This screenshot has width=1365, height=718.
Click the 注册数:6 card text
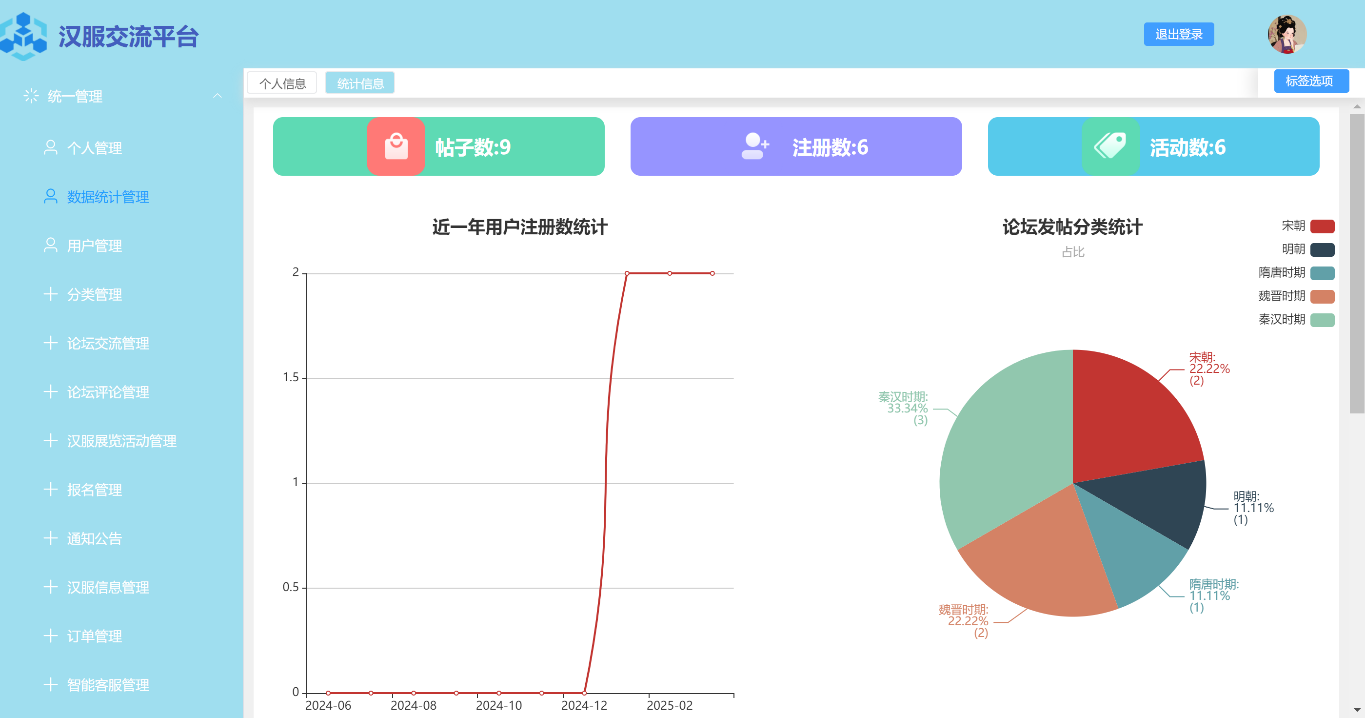click(x=830, y=147)
